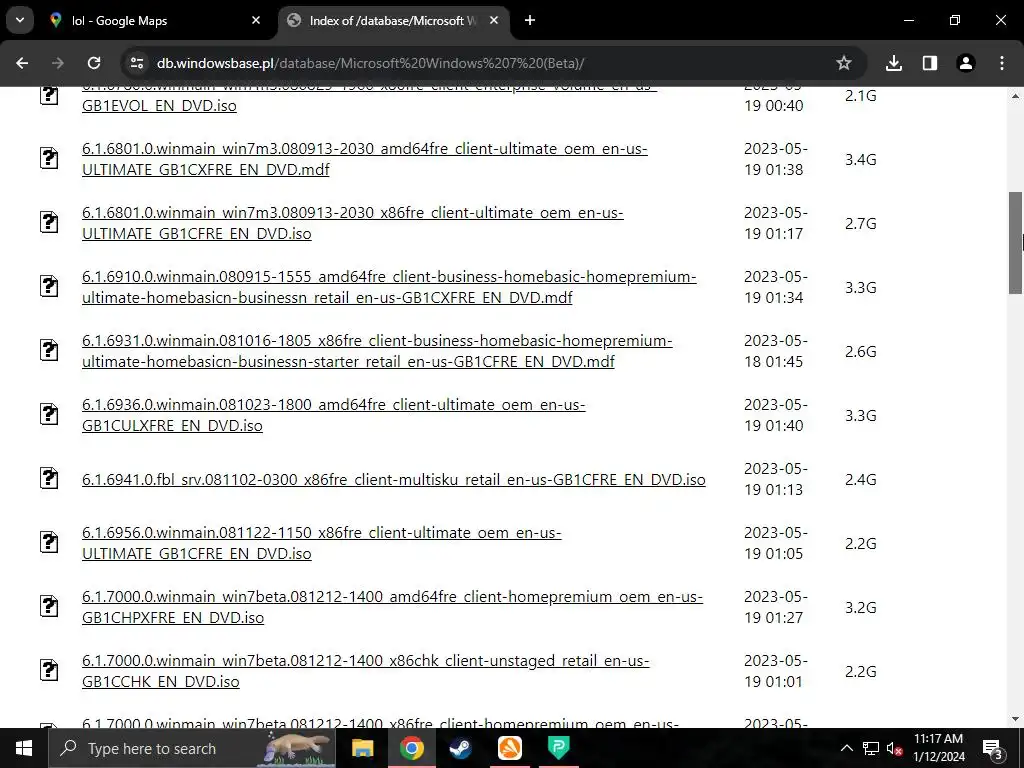Click file icon beside GB1EVOL_EN_DVD.iso row
Viewport: 1024px width, 768px height.
pos(49,95)
